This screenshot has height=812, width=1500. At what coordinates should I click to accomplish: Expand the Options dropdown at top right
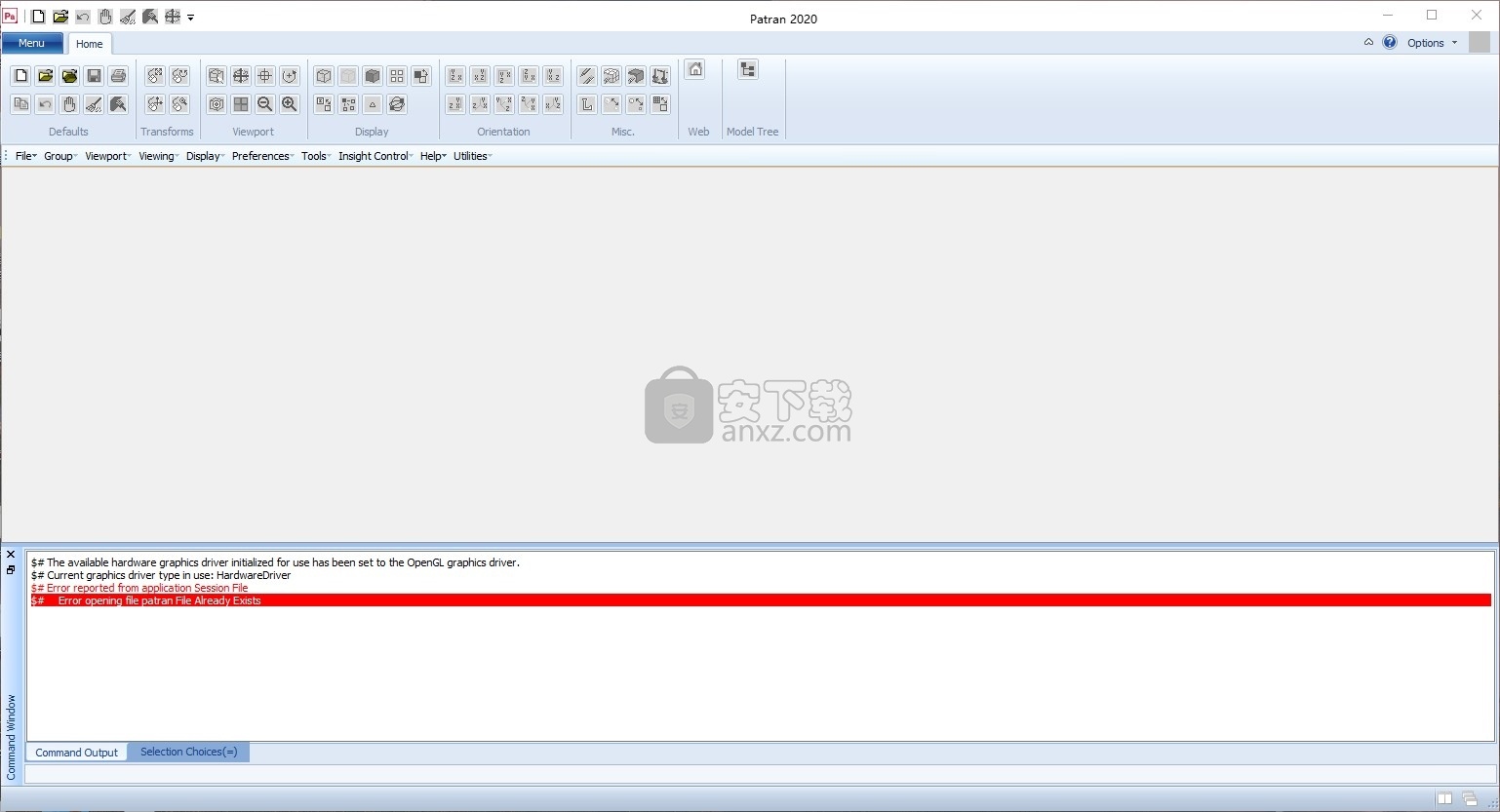point(1432,43)
